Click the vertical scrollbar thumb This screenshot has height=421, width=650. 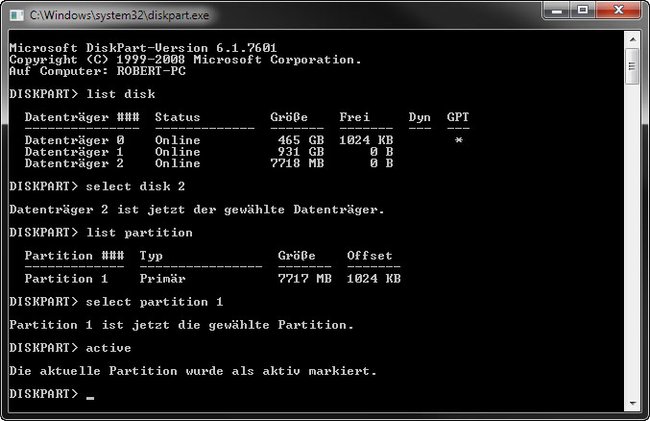coord(632,66)
